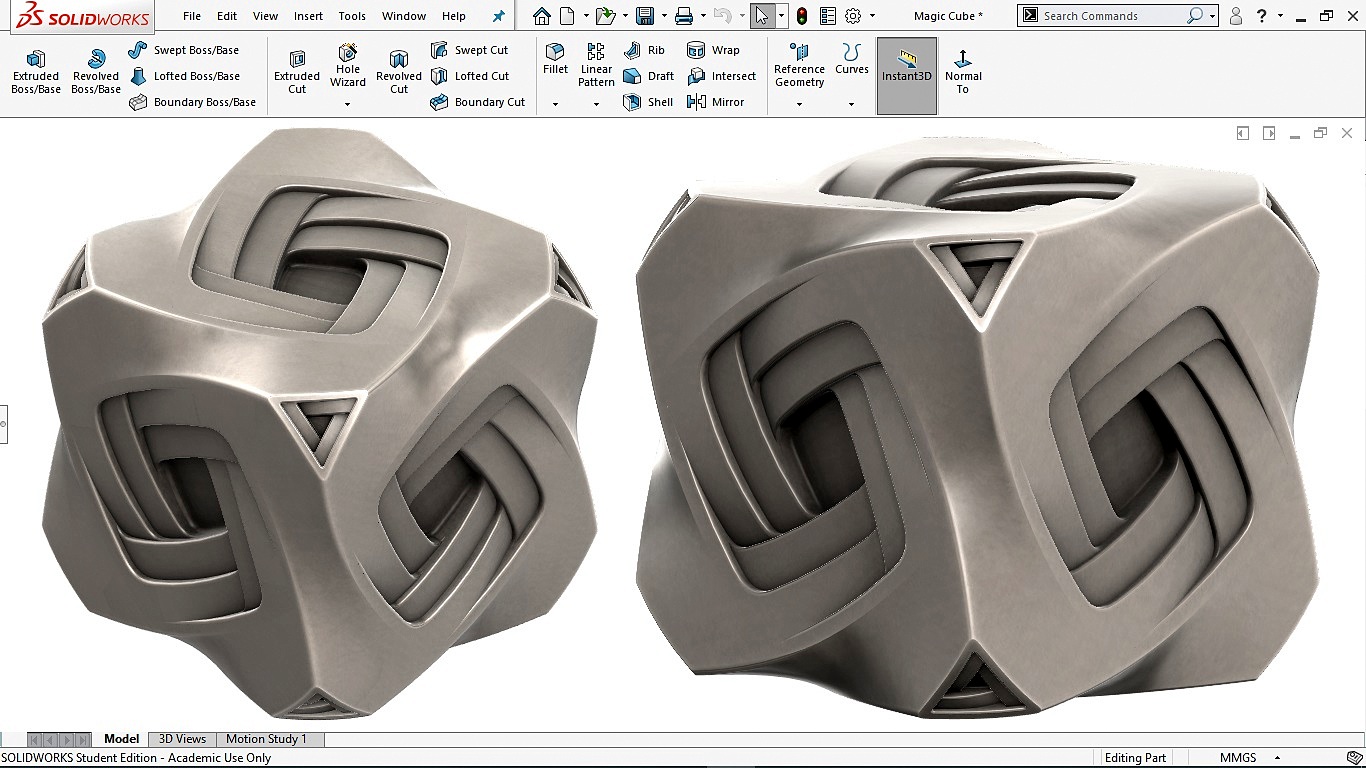Select the Revolved Boss/Base tool
The height and width of the screenshot is (768, 1366).
[96, 72]
